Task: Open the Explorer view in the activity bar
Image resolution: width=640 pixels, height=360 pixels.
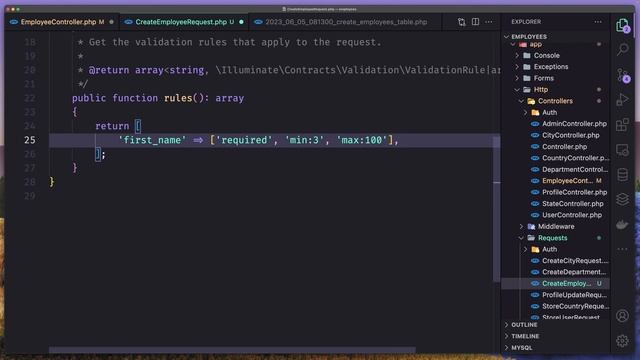Action: point(622,25)
